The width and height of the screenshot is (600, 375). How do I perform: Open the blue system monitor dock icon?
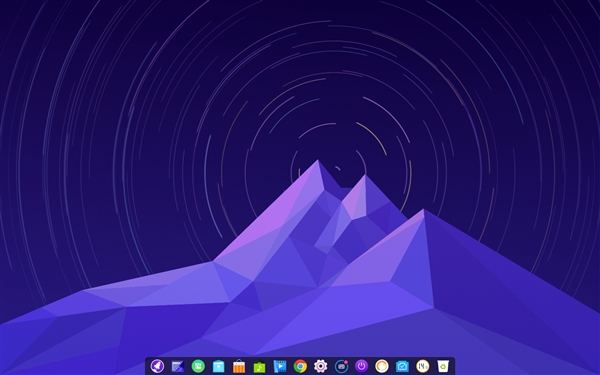point(402,366)
